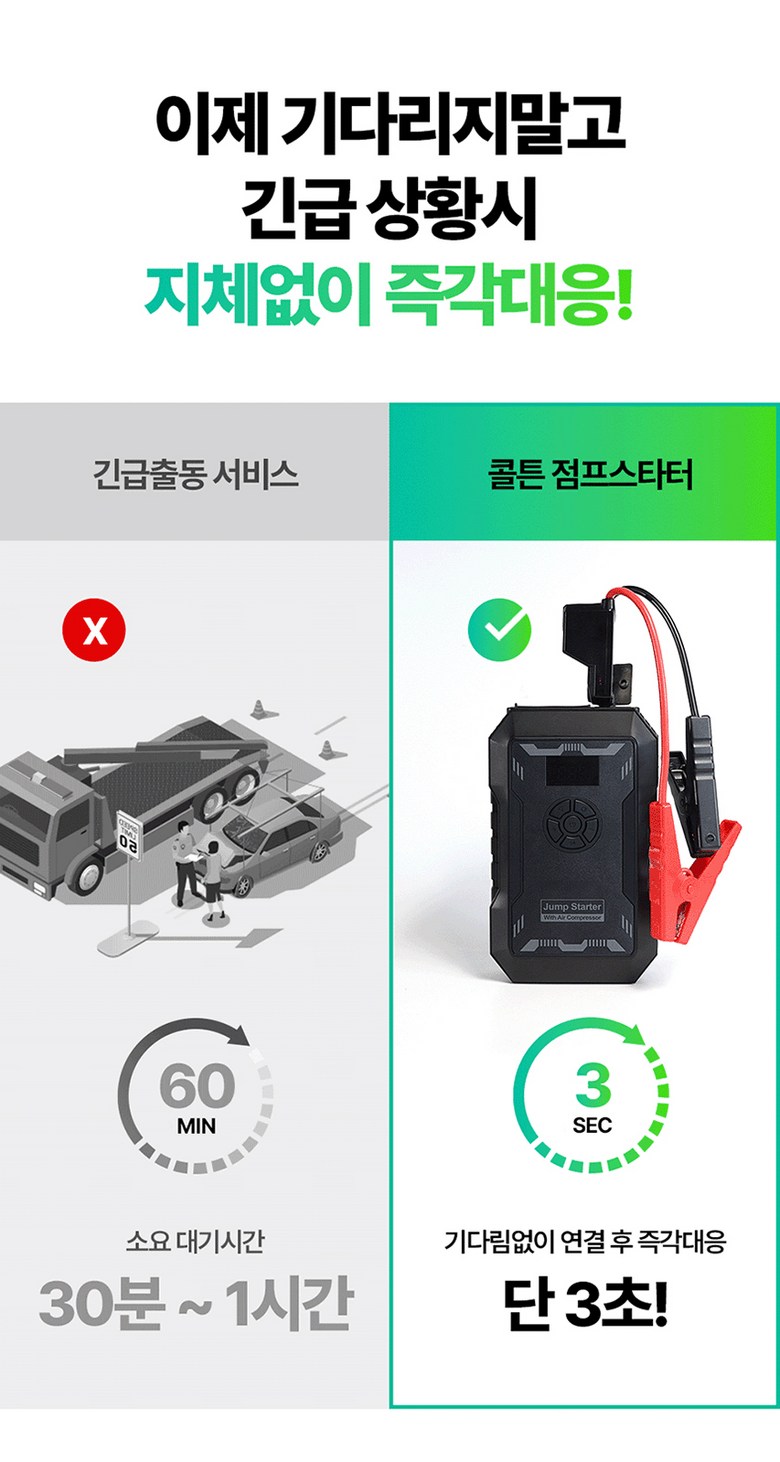This screenshot has width=780, height=1462.
Task: Select the 긴급출동 서비스 column header
Action: pos(195,473)
